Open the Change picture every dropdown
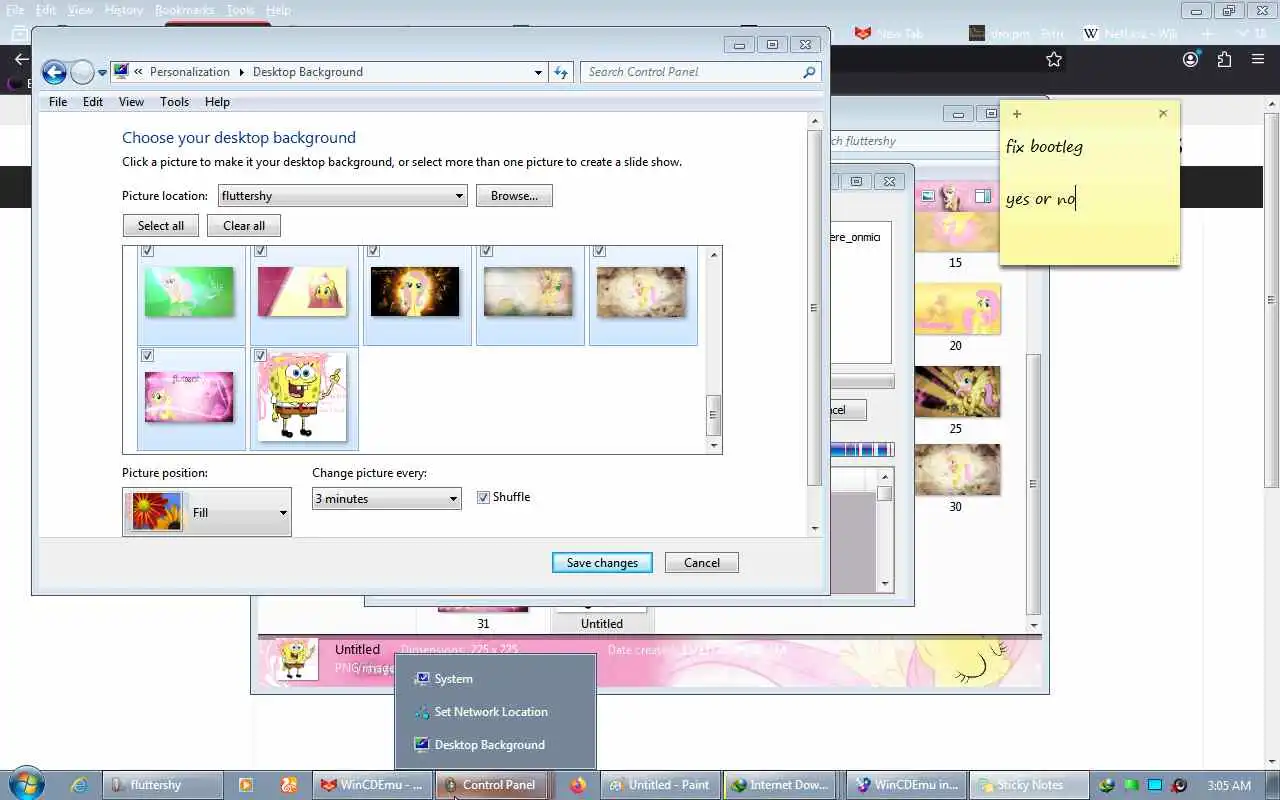 point(386,498)
